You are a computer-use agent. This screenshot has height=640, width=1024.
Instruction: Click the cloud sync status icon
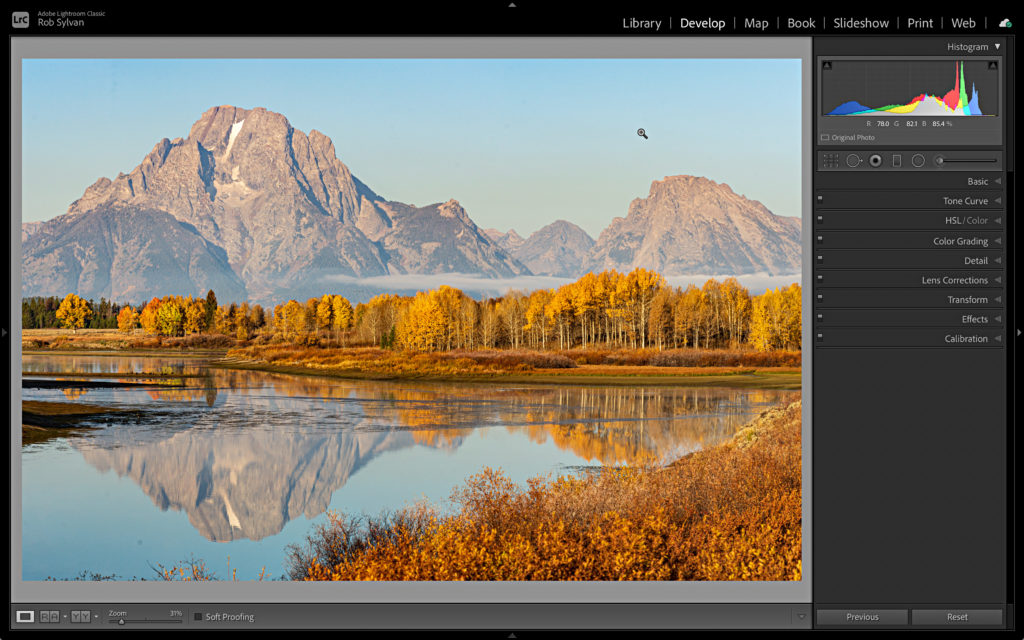(1004, 23)
